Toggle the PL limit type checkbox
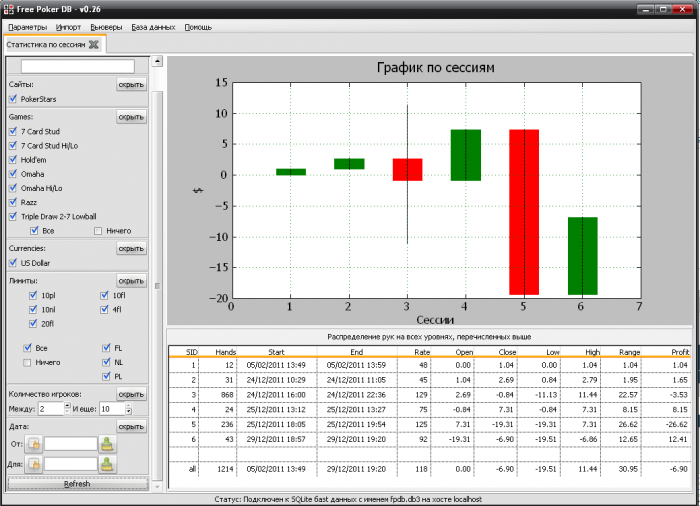 (106, 376)
